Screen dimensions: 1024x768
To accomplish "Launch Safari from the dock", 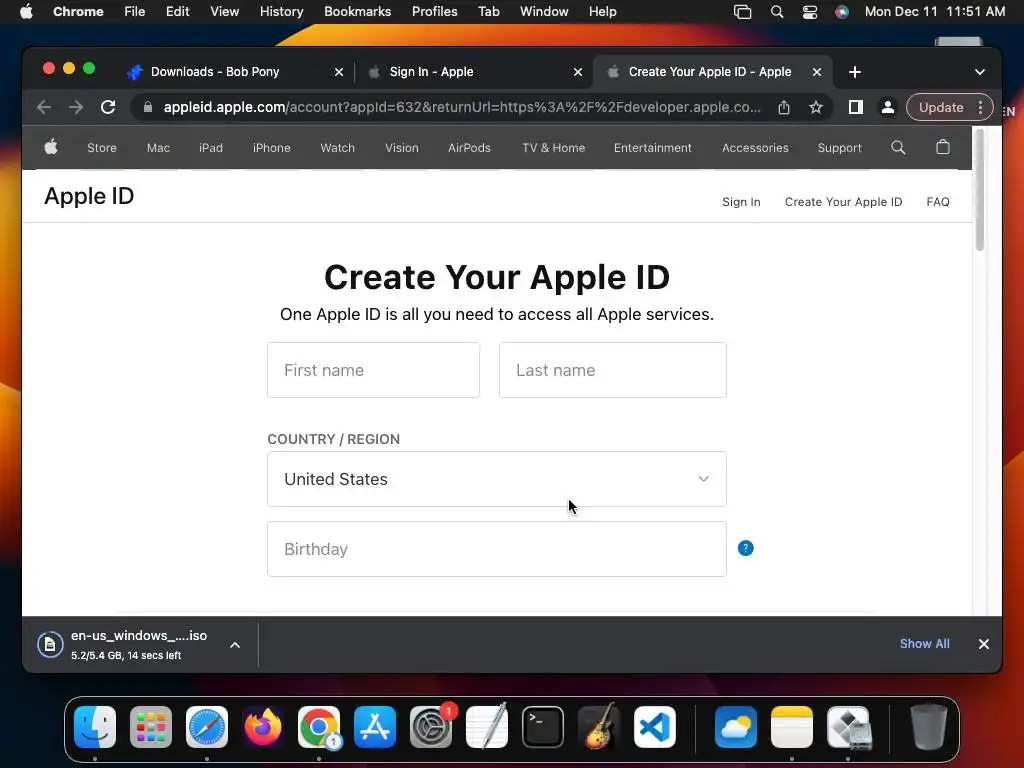I will tap(207, 727).
